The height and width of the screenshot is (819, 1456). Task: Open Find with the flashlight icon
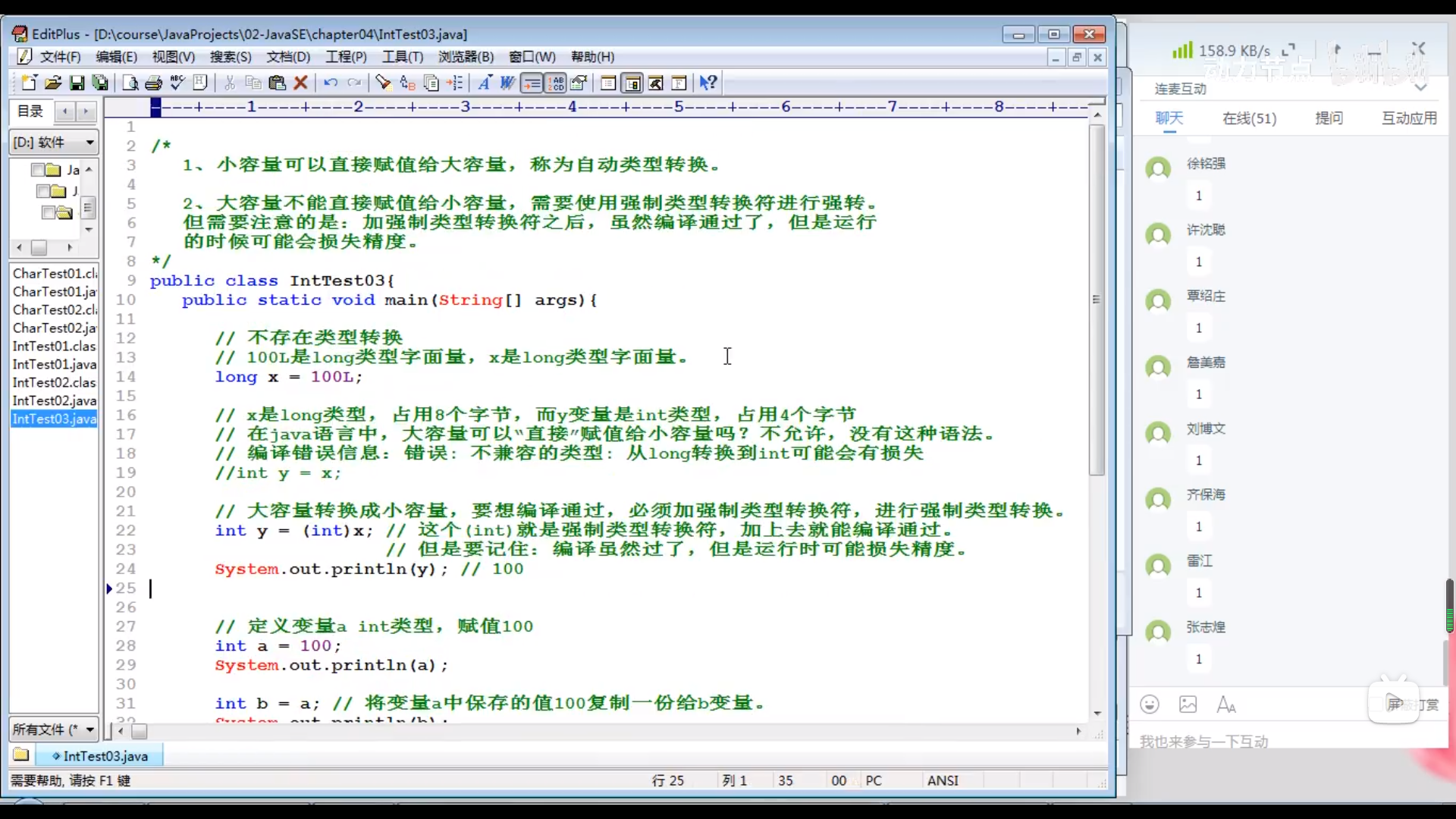[x=383, y=83]
